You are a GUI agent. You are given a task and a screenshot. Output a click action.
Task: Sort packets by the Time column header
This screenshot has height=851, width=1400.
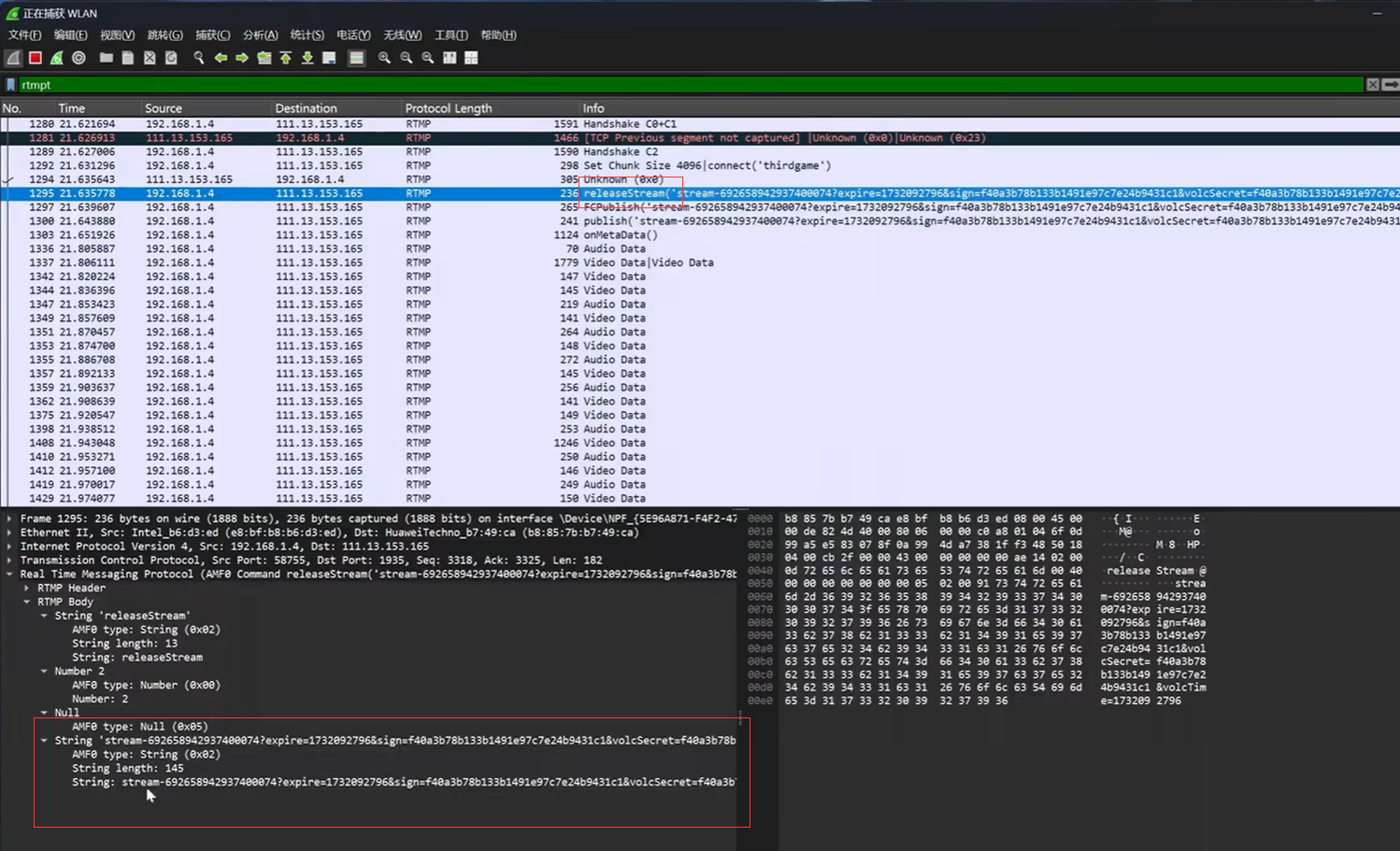tap(71, 108)
